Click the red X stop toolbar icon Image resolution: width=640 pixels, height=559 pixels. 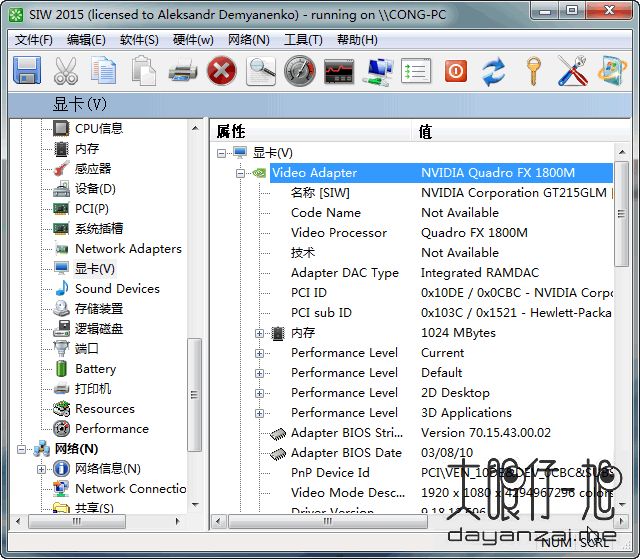pos(221,71)
